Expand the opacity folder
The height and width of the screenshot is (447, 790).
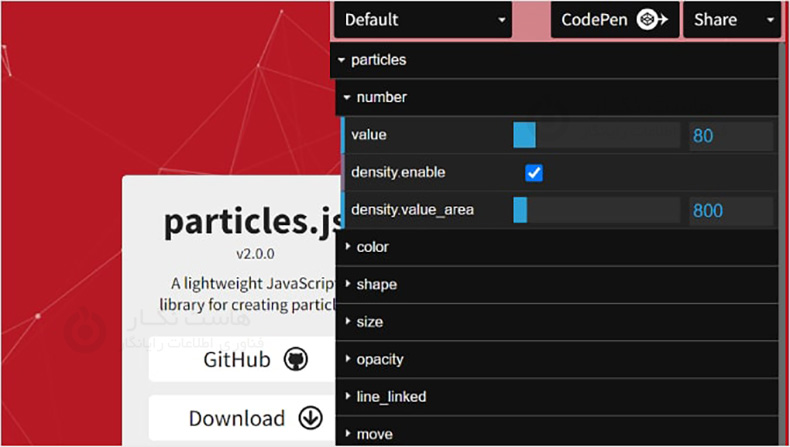pos(379,359)
